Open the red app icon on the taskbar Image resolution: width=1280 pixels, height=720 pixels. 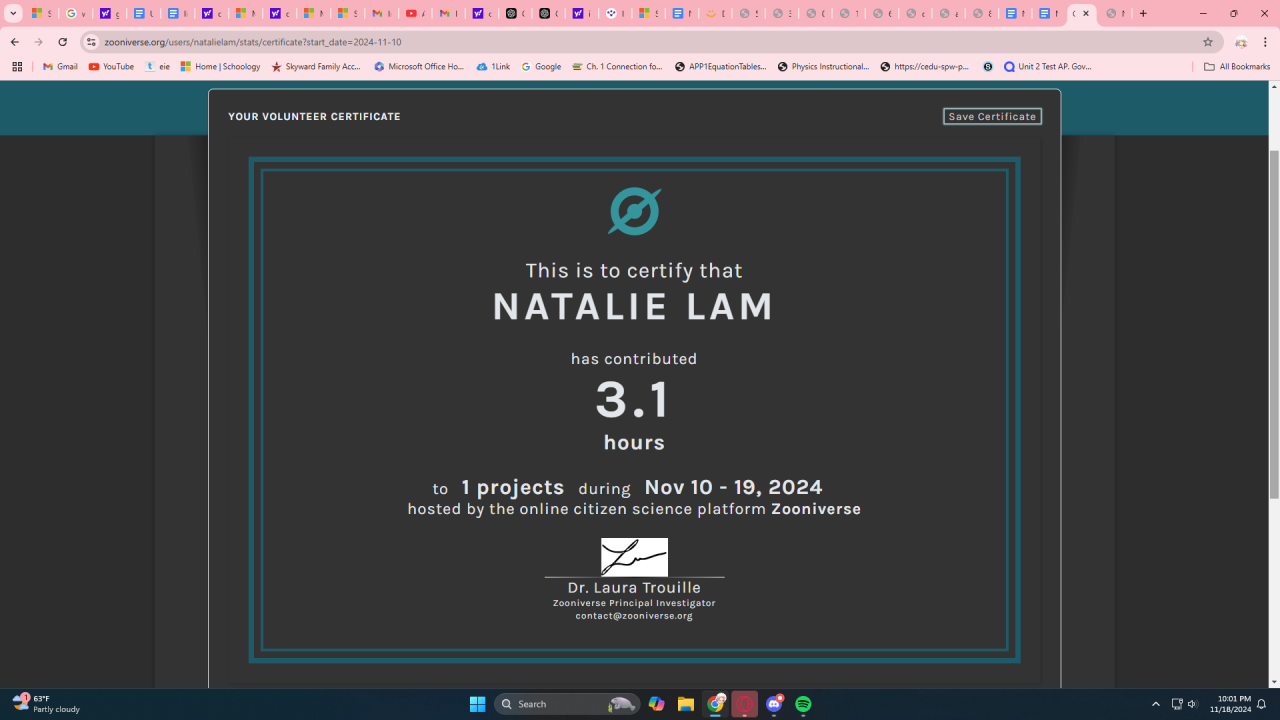click(745, 704)
